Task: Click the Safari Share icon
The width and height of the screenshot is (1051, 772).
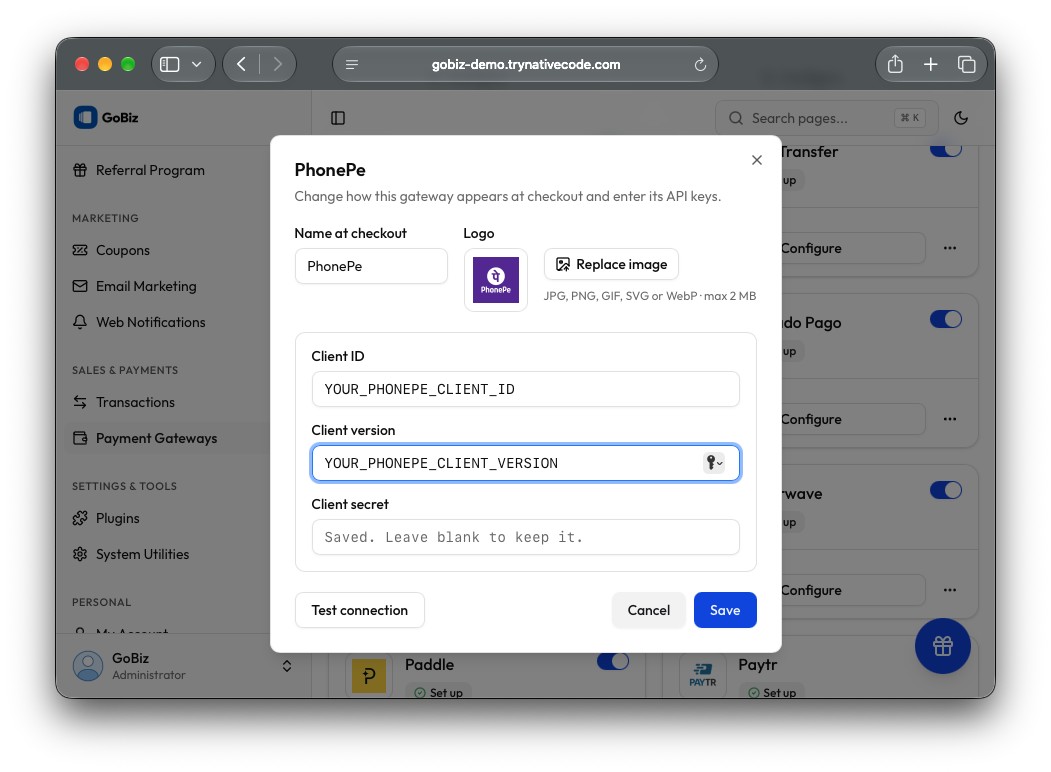Action: pos(895,64)
